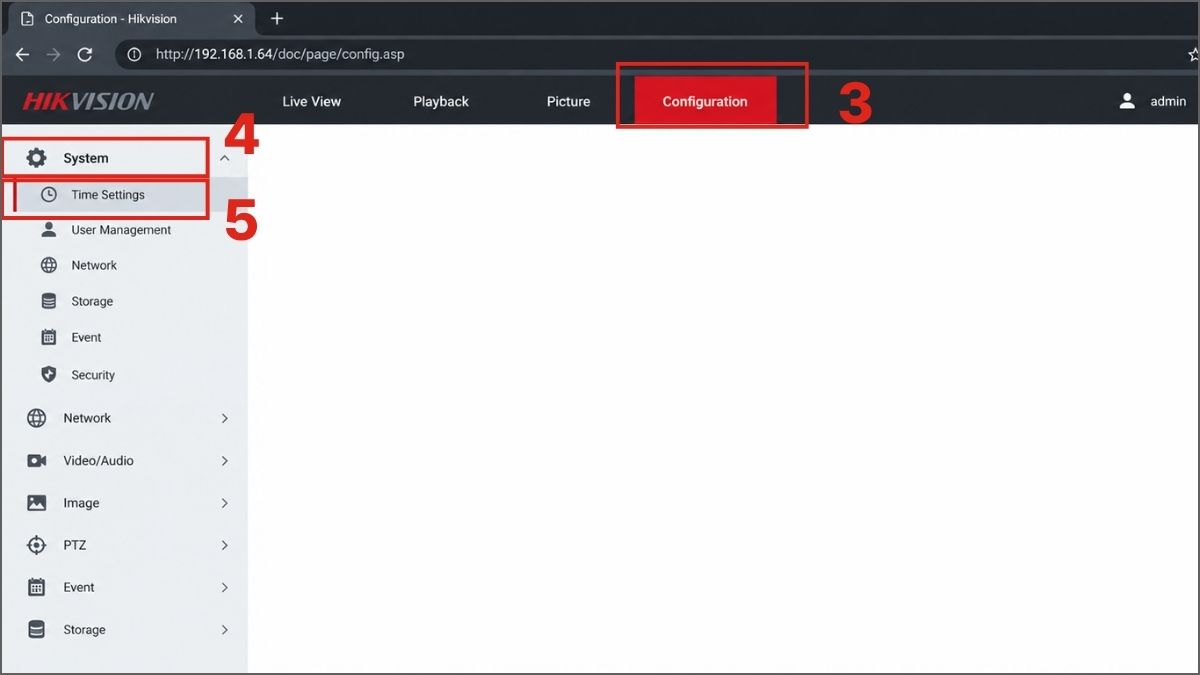
Task: Expand the Video/Audio section chevron
Action: [x=225, y=461]
